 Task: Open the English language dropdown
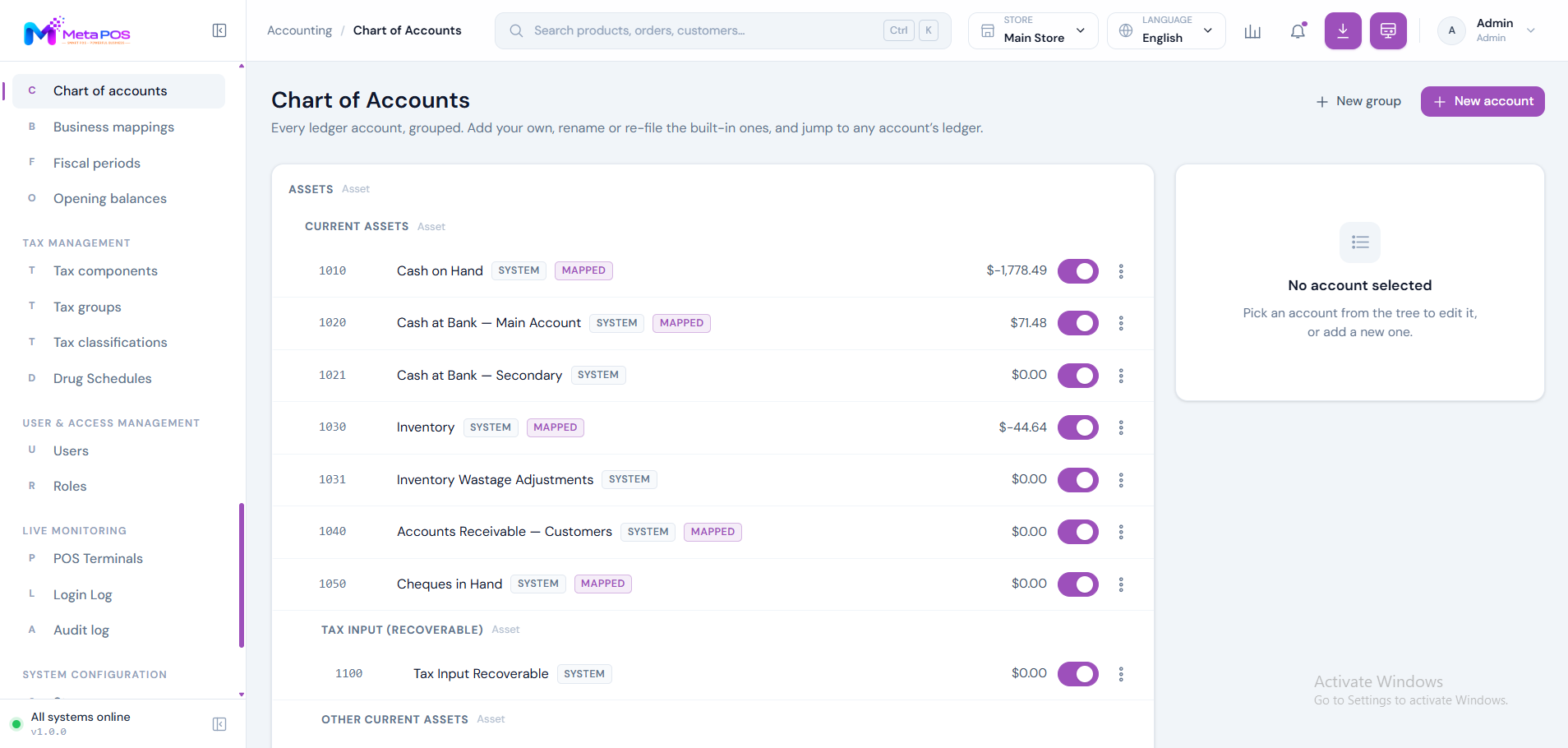click(x=1166, y=31)
